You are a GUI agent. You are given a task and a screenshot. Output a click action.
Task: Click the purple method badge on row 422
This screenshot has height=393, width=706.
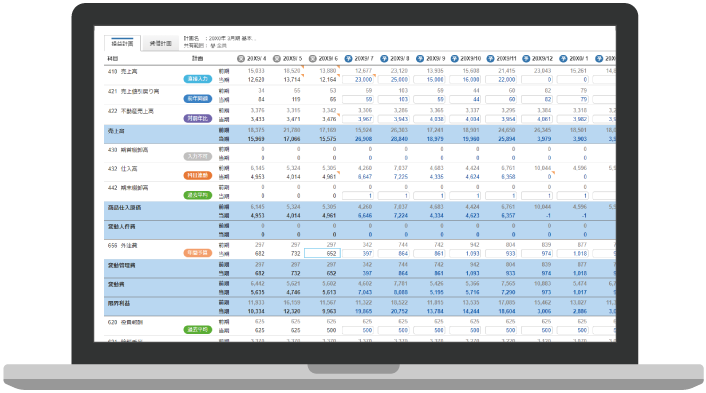(x=198, y=118)
